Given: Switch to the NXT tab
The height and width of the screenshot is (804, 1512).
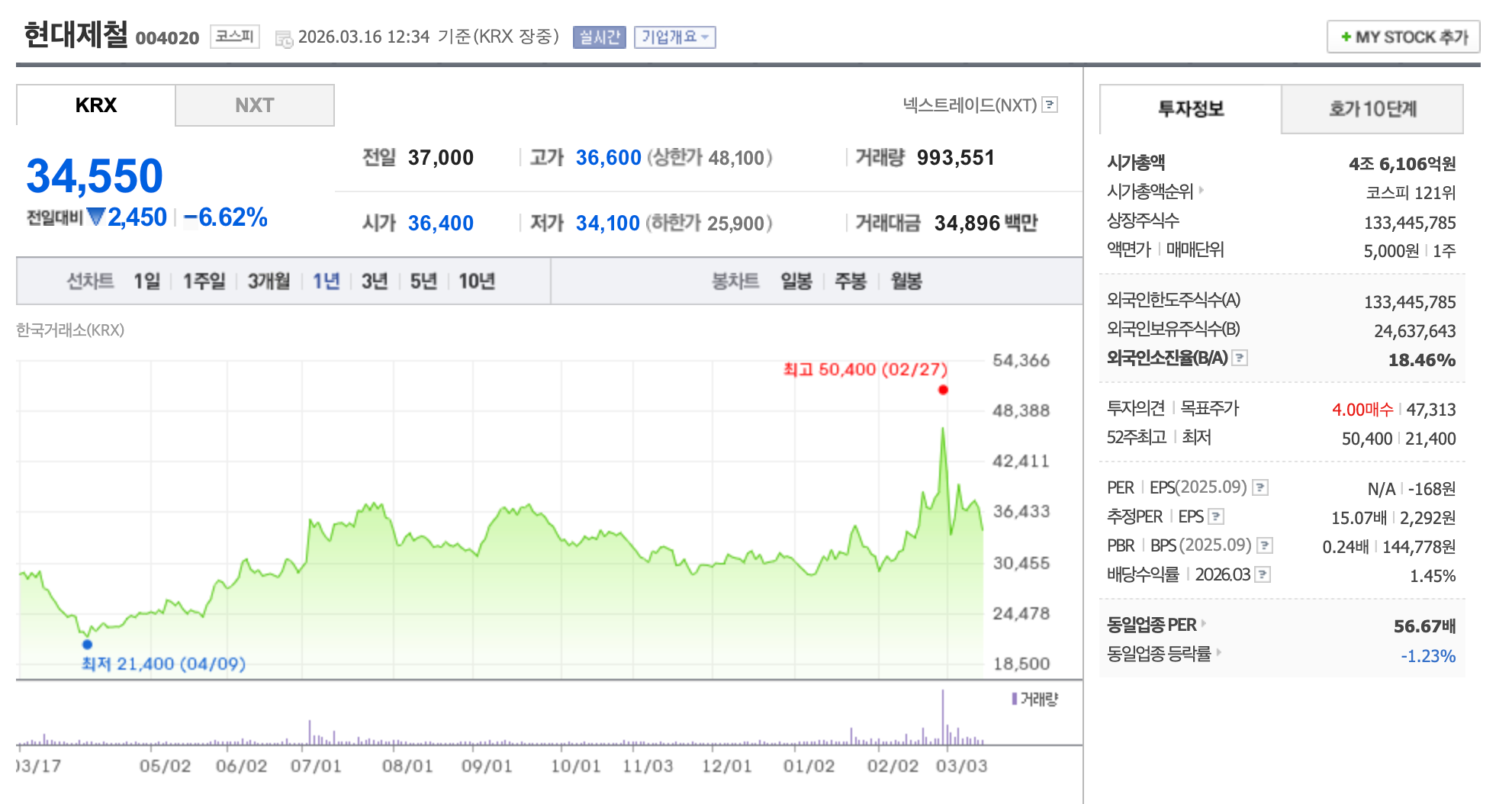Looking at the screenshot, I should 254,105.
